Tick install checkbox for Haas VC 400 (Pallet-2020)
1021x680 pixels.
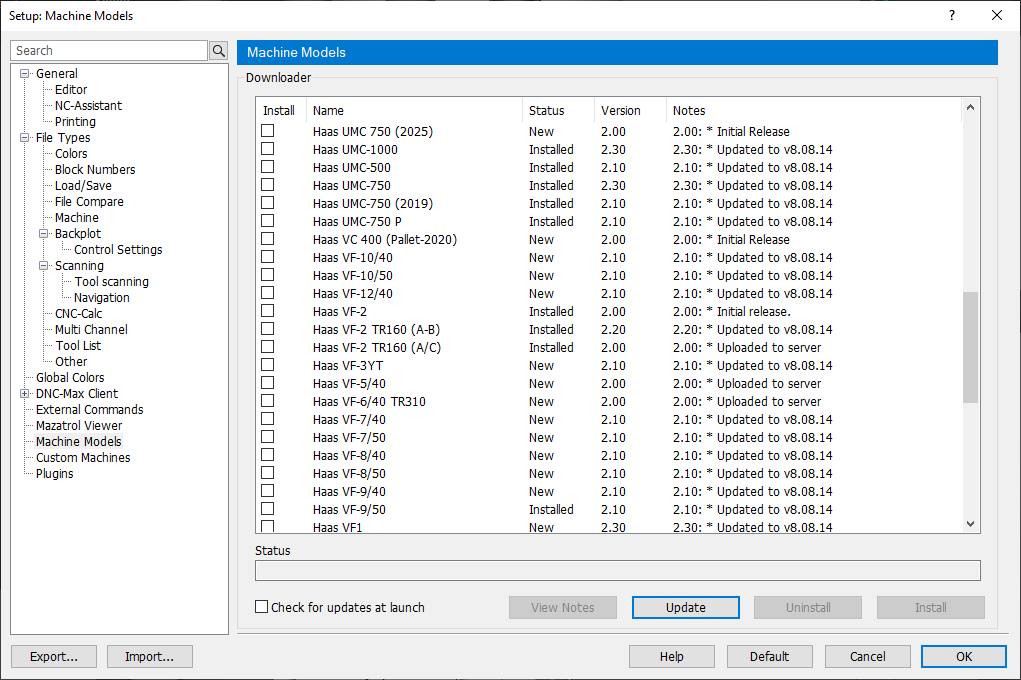click(x=267, y=239)
